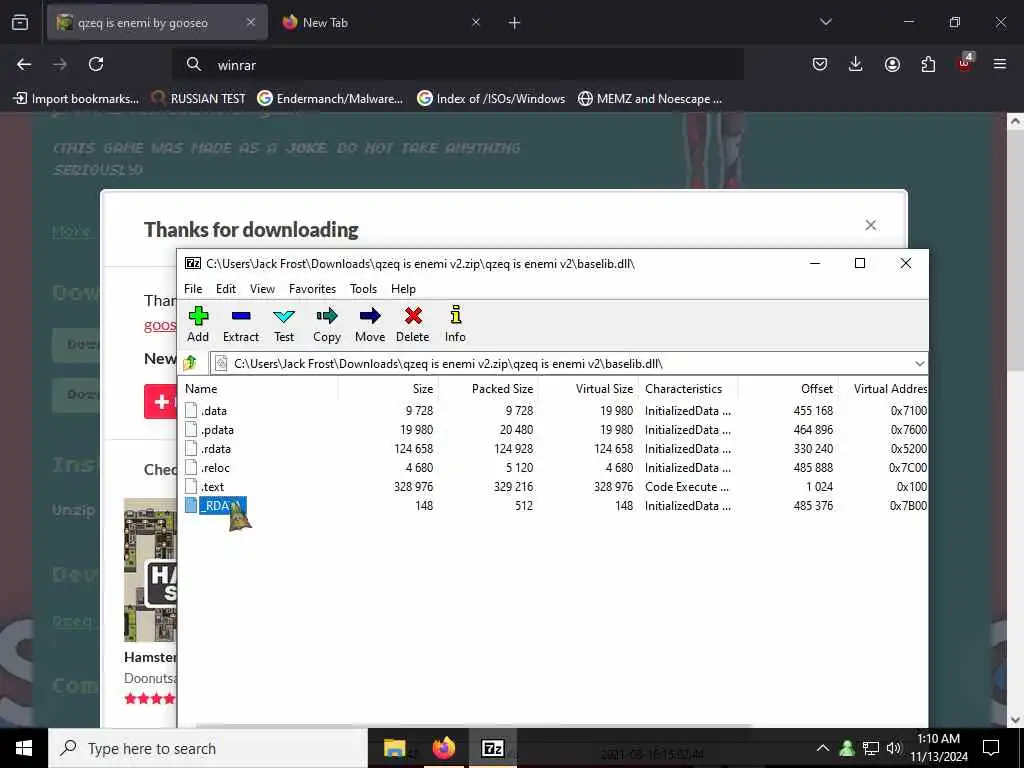The image size is (1024, 768).
Task: Open the Windows Start menu
Action: 24,748
